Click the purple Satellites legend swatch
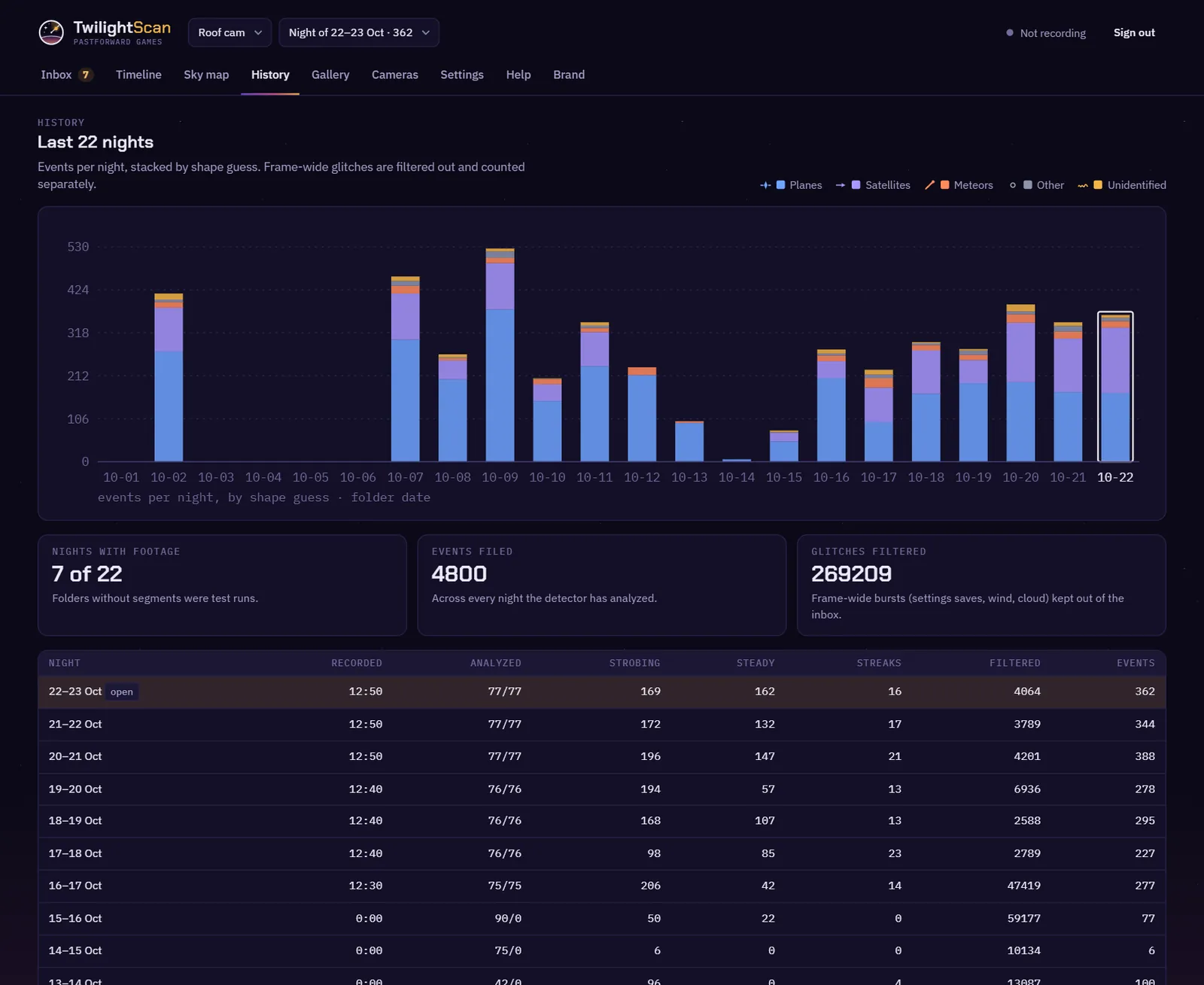This screenshot has height=985, width=1204. pos(856,185)
